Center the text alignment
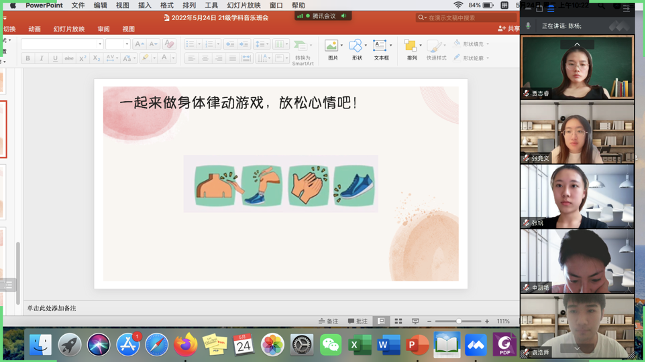The height and width of the screenshot is (362, 645). [205, 58]
